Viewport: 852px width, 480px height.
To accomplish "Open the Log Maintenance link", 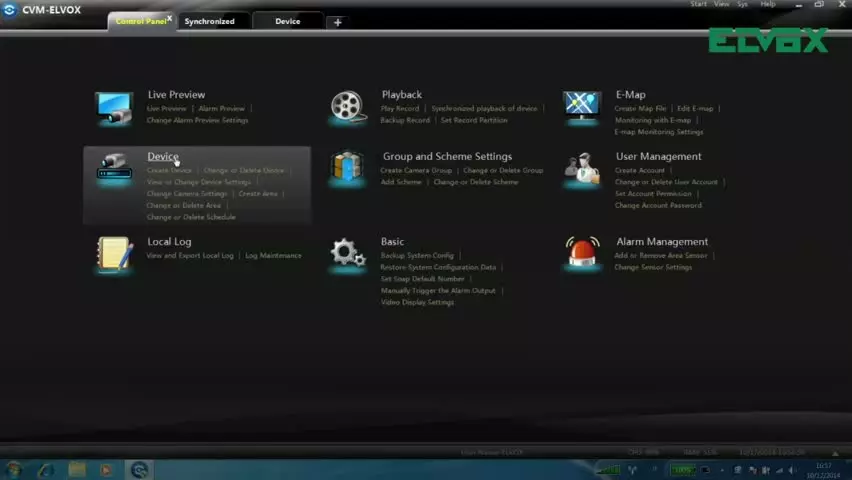I will pos(273,255).
